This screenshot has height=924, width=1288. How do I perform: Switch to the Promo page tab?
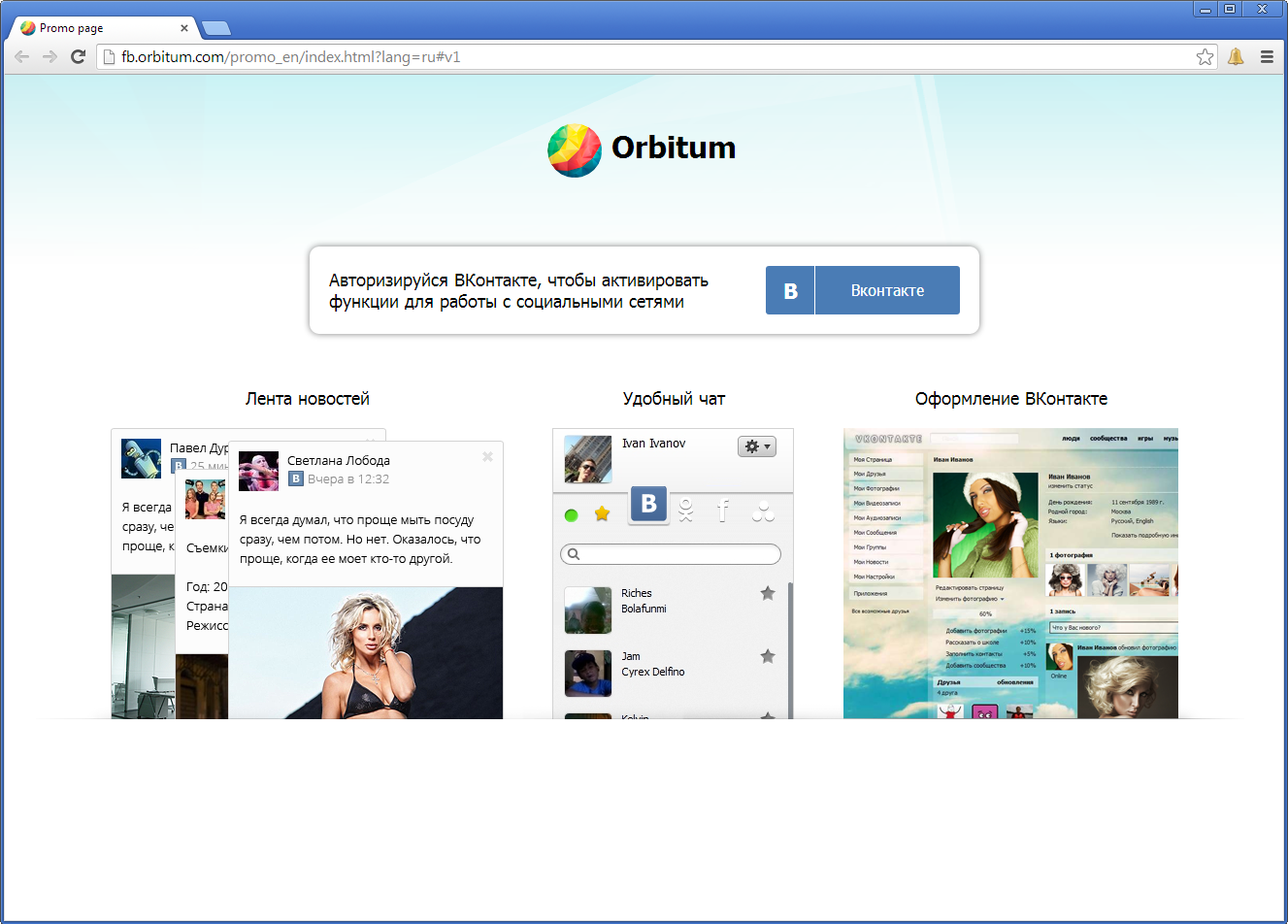(103, 28)
